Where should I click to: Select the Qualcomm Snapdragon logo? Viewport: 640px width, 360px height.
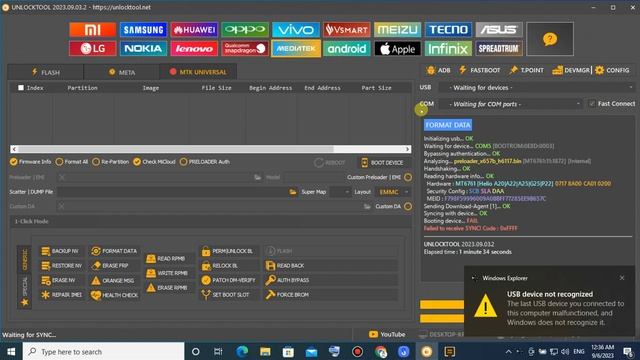[245, 49]
